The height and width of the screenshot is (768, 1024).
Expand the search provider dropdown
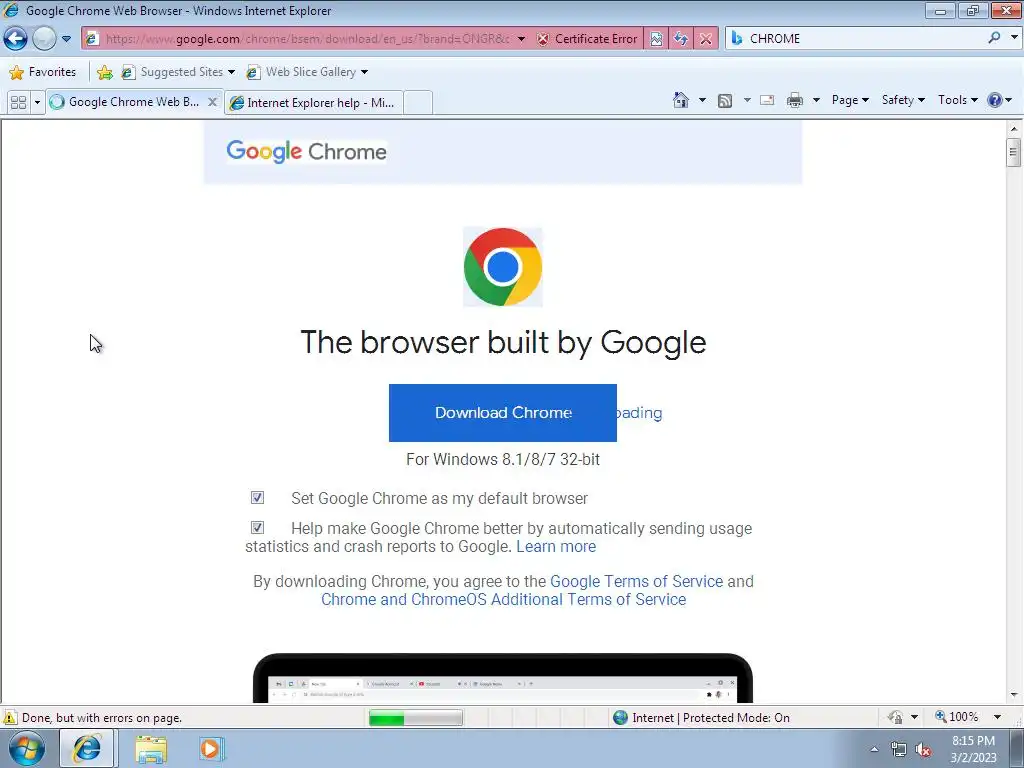click(1014, 38)
